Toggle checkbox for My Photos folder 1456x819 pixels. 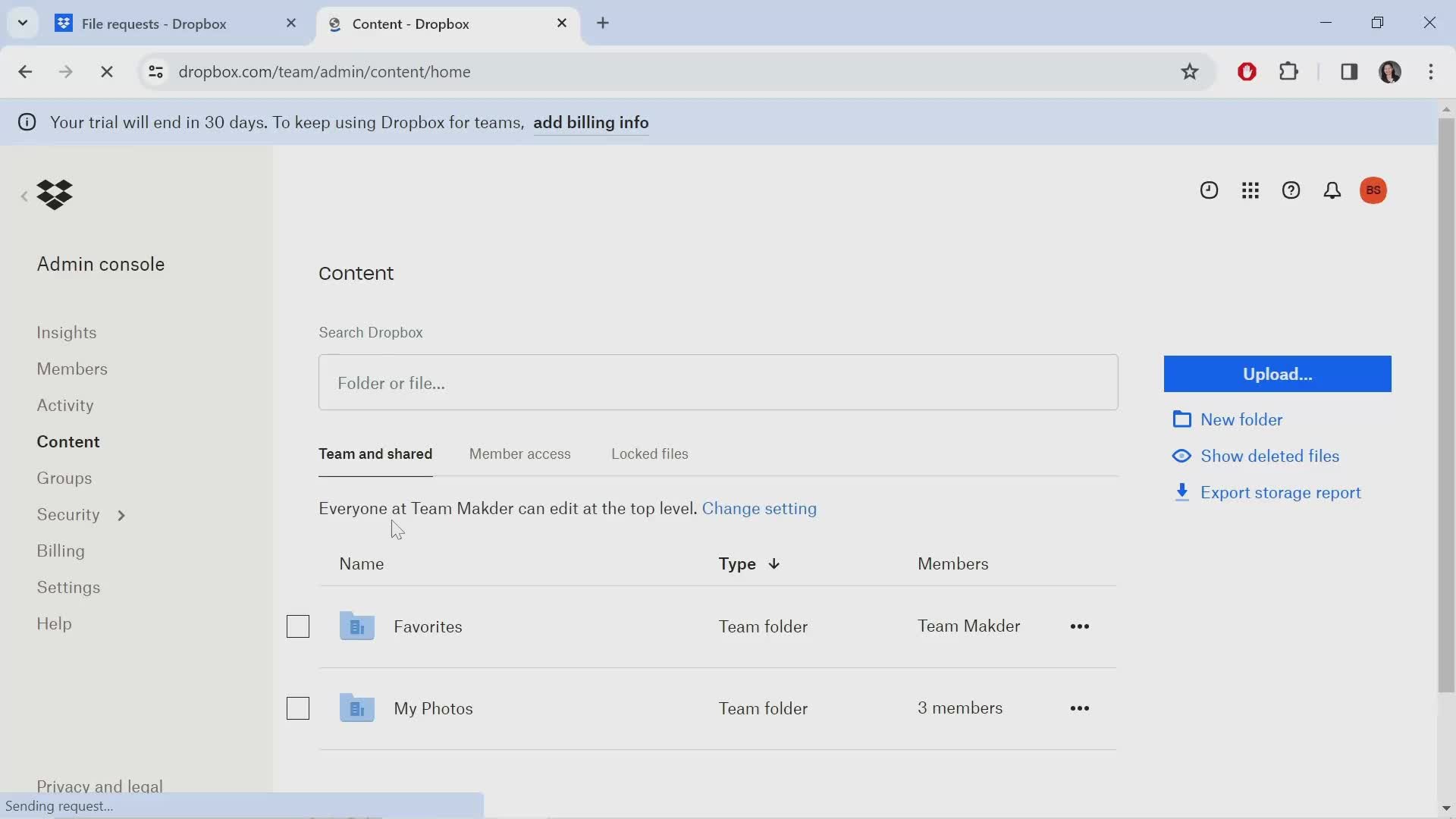point(298,708)
